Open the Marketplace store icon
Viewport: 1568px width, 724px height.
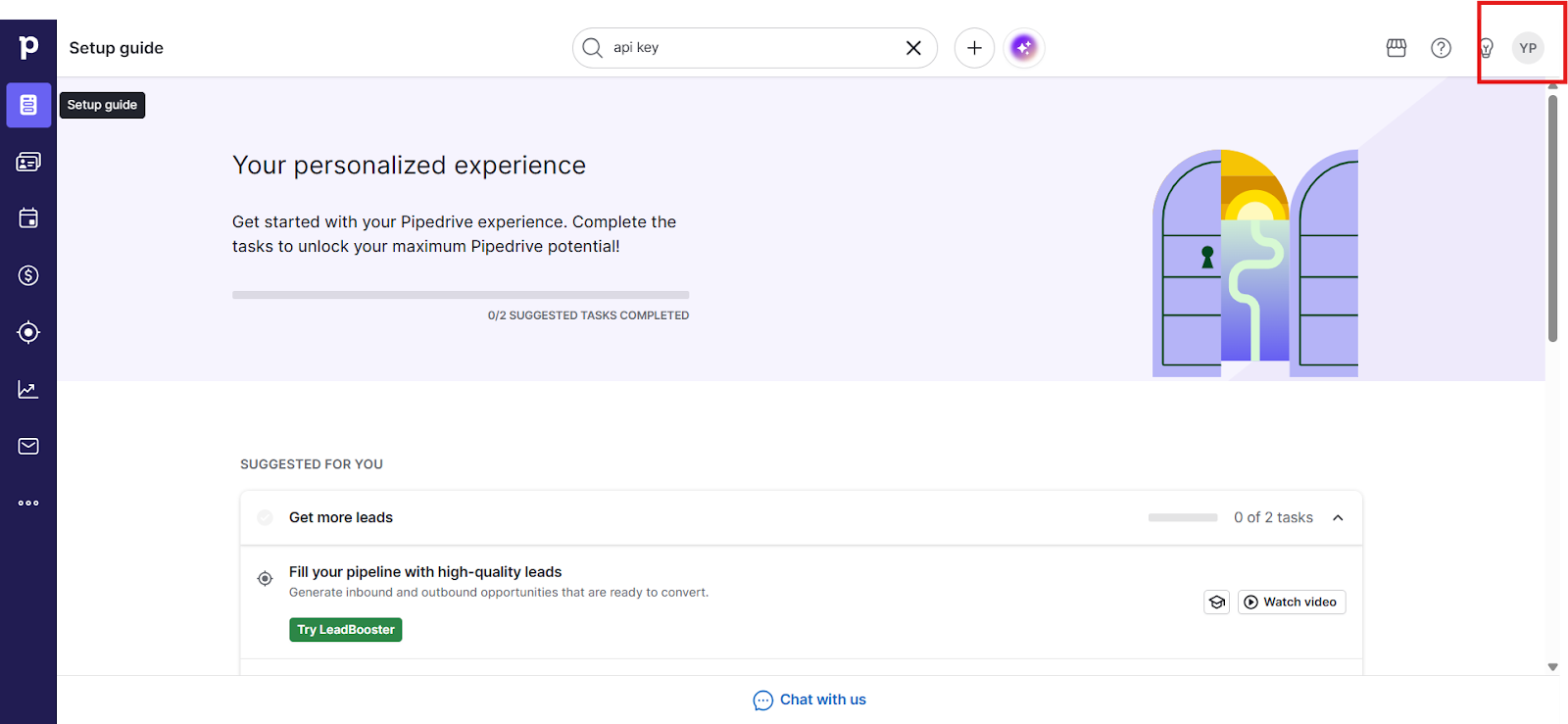pyautogui.click(x=1396, y=48)
